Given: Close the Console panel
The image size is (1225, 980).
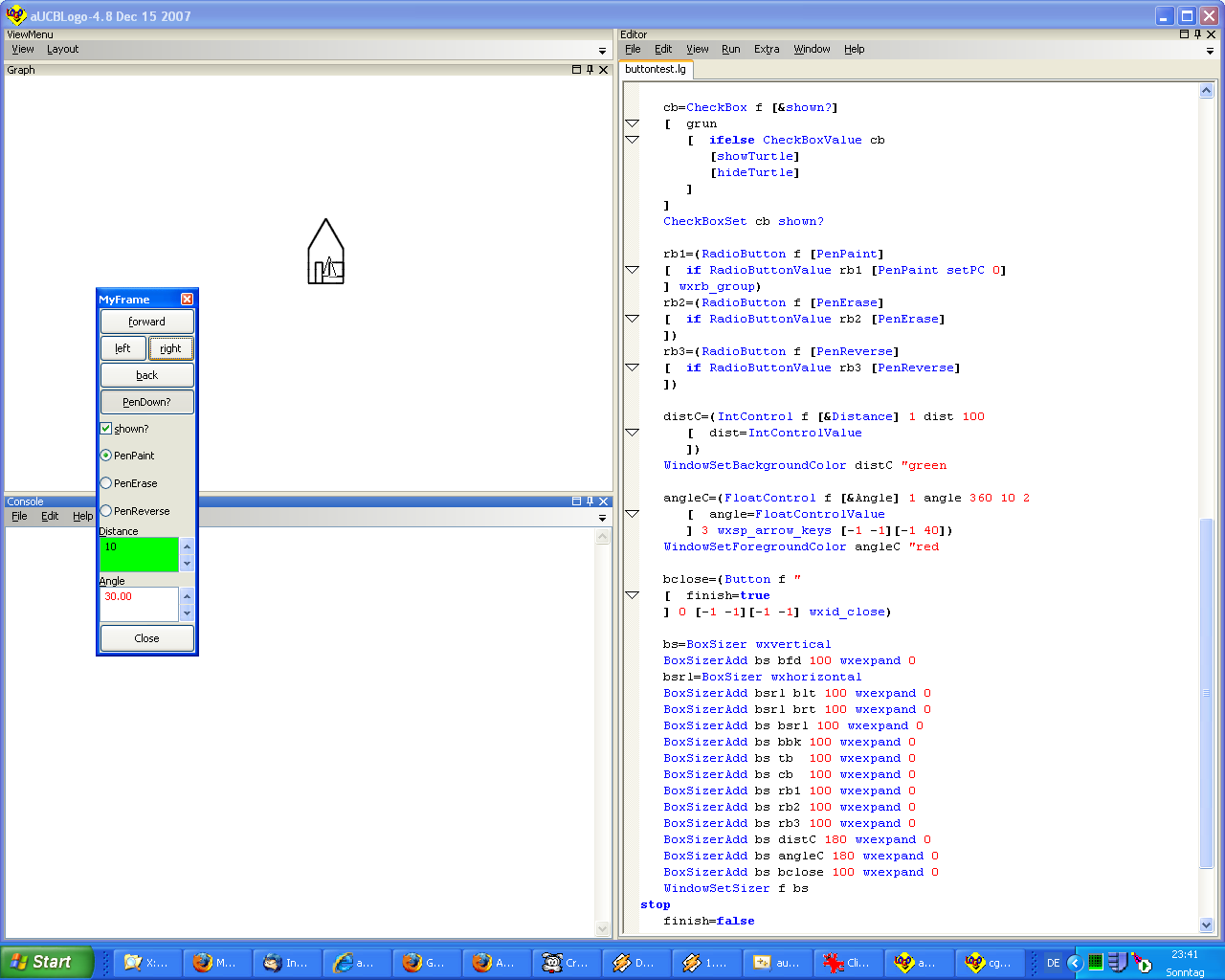Looking at the screenshot, I should point(603,501).
